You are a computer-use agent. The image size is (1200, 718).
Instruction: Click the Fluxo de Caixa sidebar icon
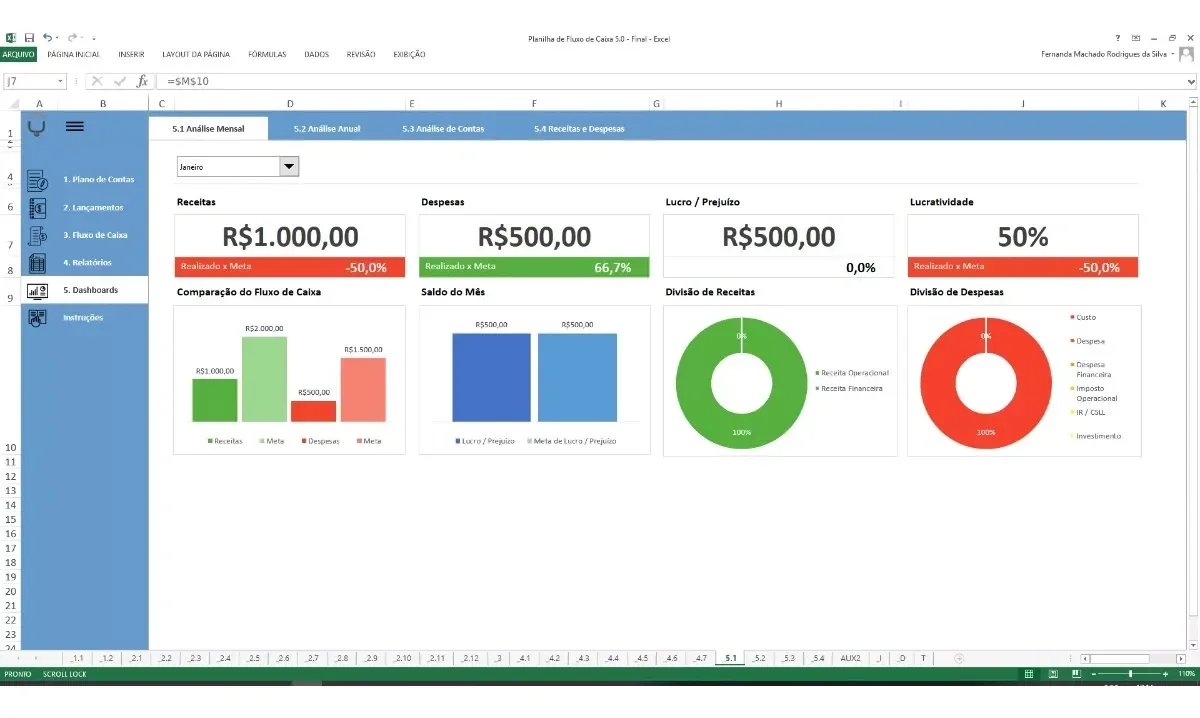[x=37, y=235]
